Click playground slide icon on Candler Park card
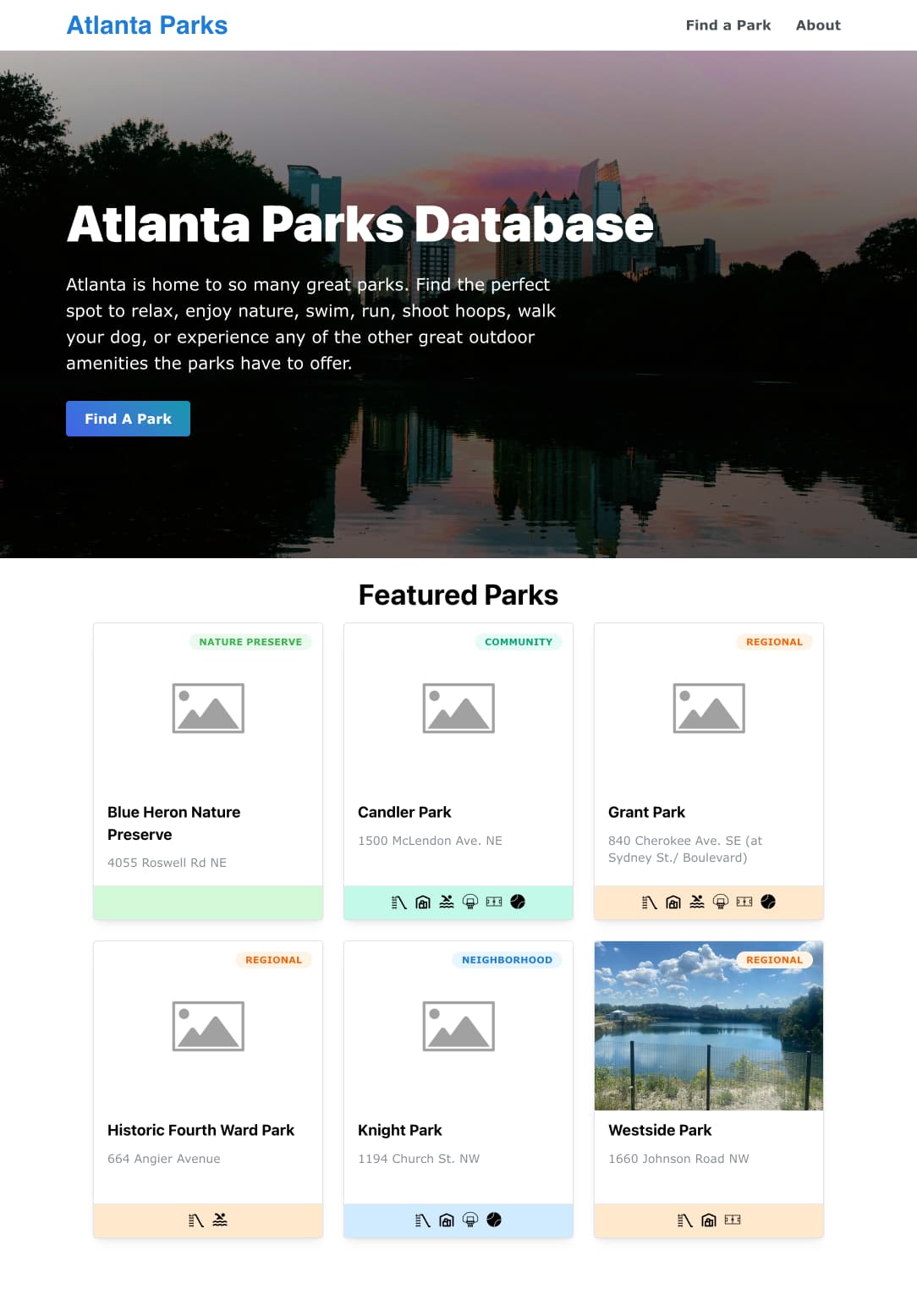This screenshot has width=917, height=1316. (399, 902)
